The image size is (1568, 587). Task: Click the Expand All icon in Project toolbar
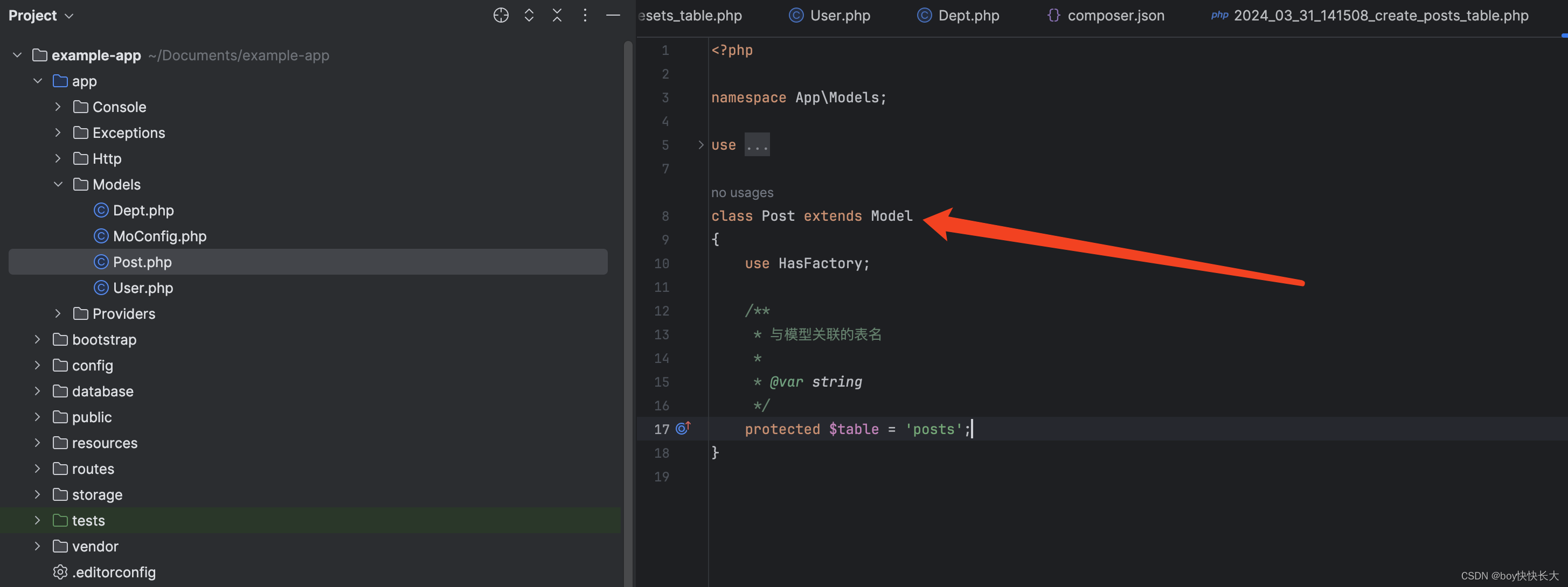point(529,15)
